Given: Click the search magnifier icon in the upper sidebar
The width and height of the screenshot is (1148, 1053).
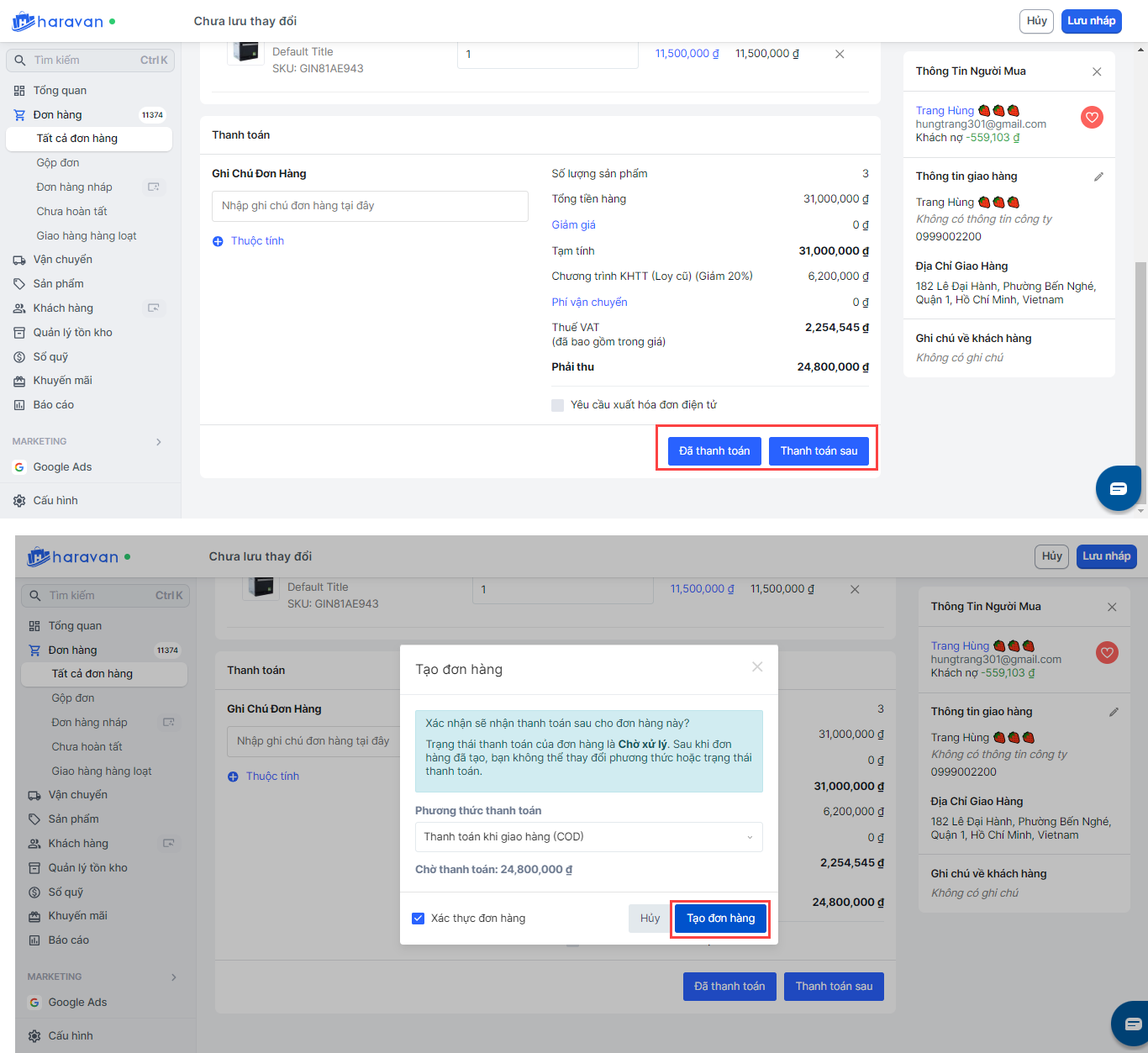Looking at the screenshot, I should click(x=20, y=61).
